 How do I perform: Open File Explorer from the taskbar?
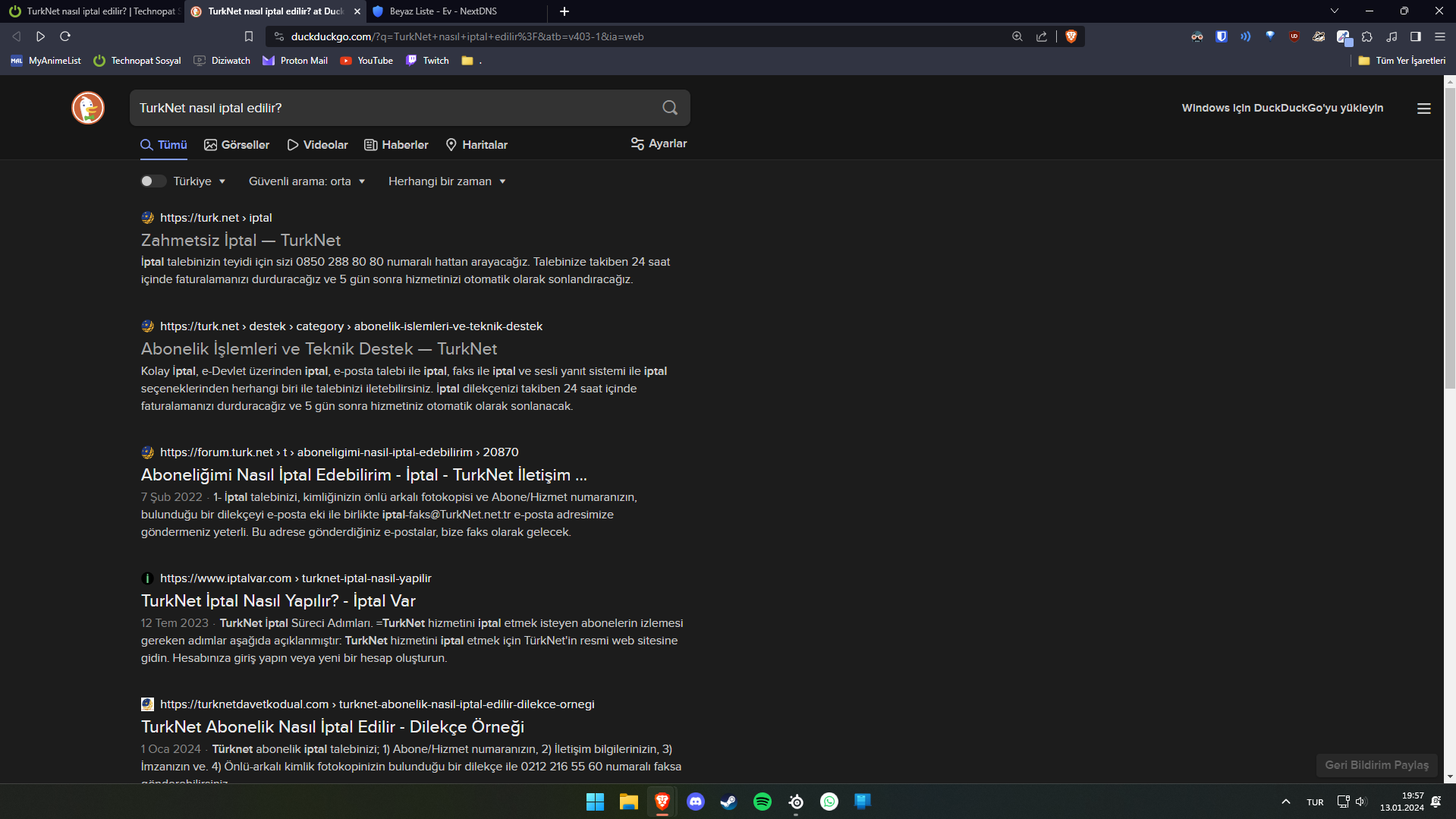pyautogui.click(x=629, y=802)
